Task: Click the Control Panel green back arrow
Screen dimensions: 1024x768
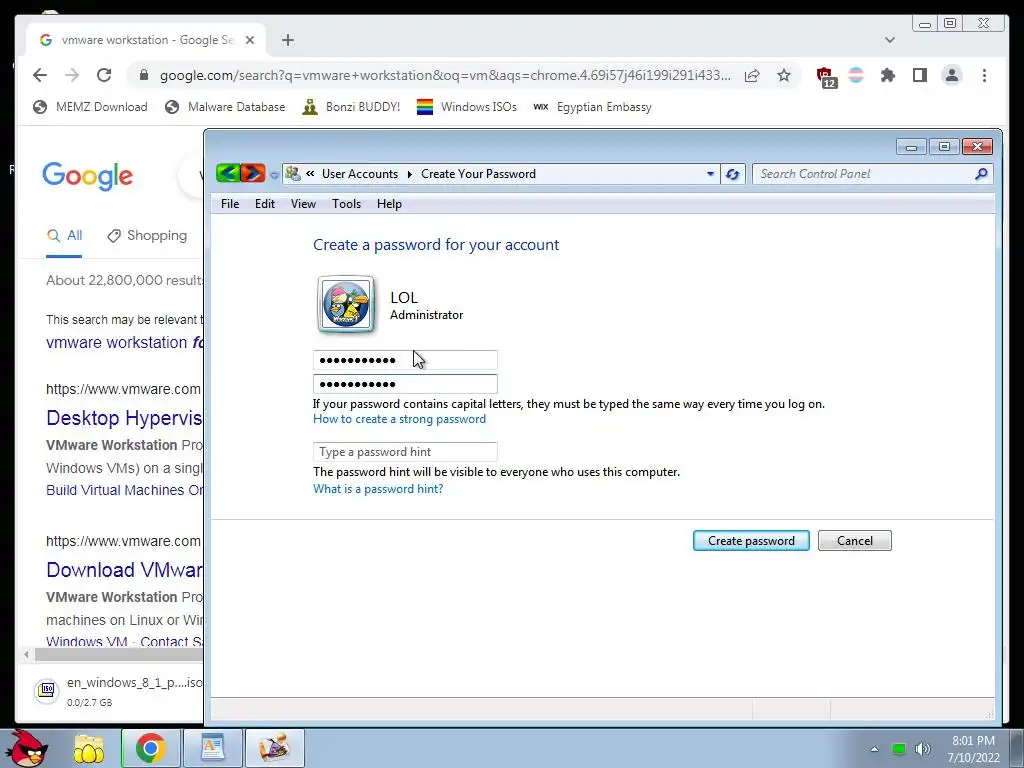Action: coord(228,173)
